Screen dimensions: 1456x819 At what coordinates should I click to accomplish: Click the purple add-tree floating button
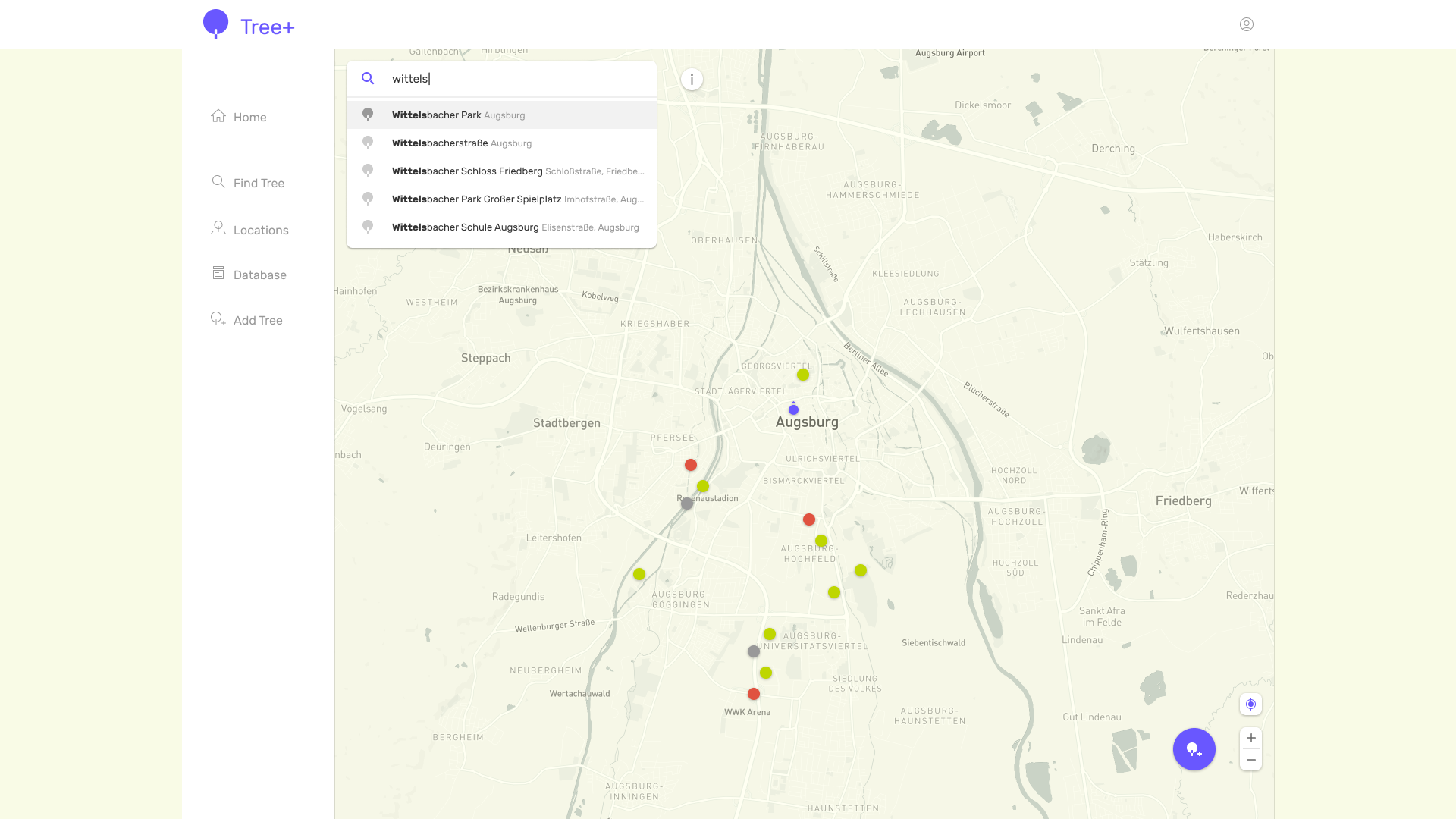coord(1194,749)
